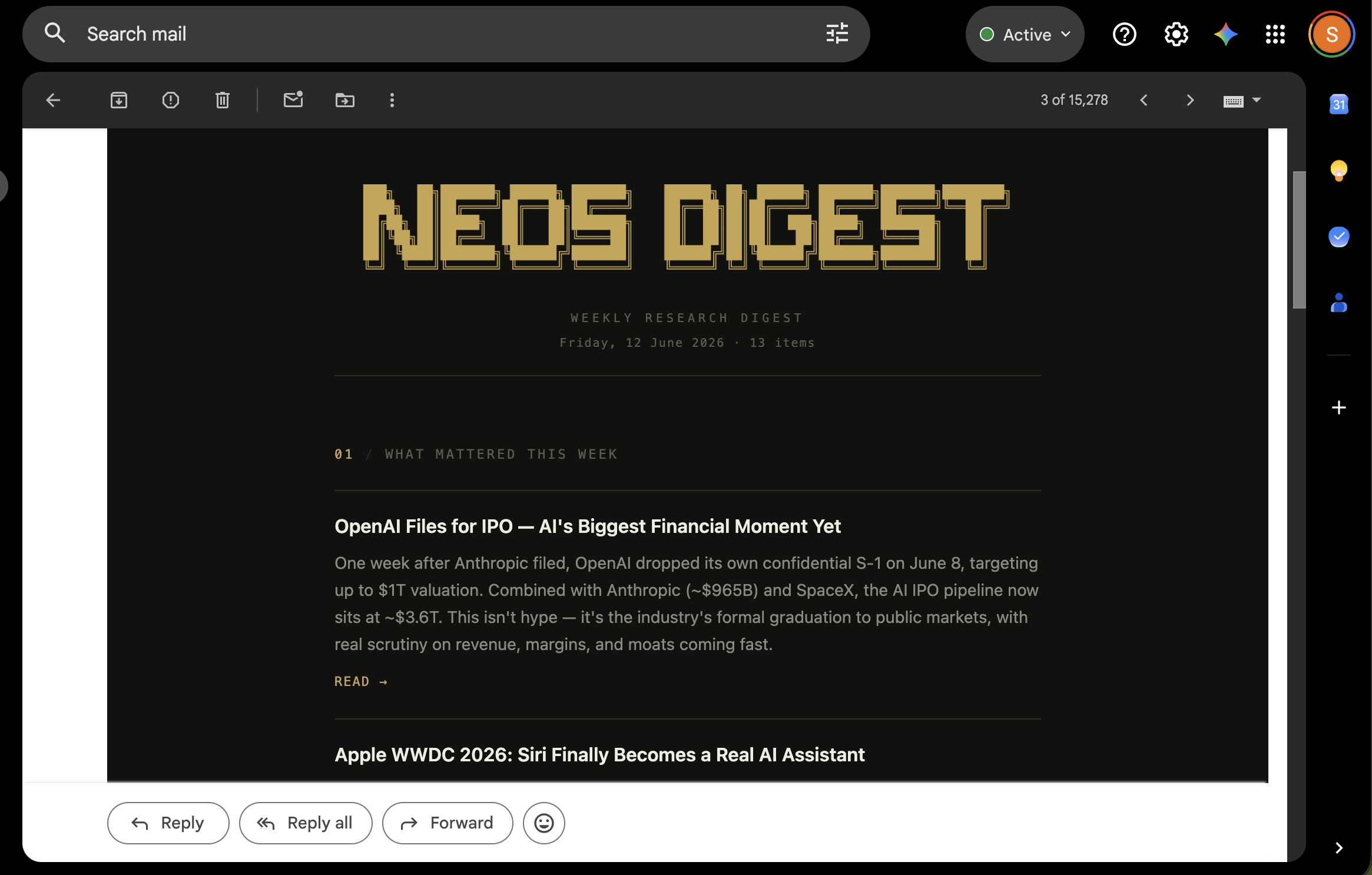1372x875 pixels.
Task: Add an emoji reaction
Action: click(x=544, y=823)
